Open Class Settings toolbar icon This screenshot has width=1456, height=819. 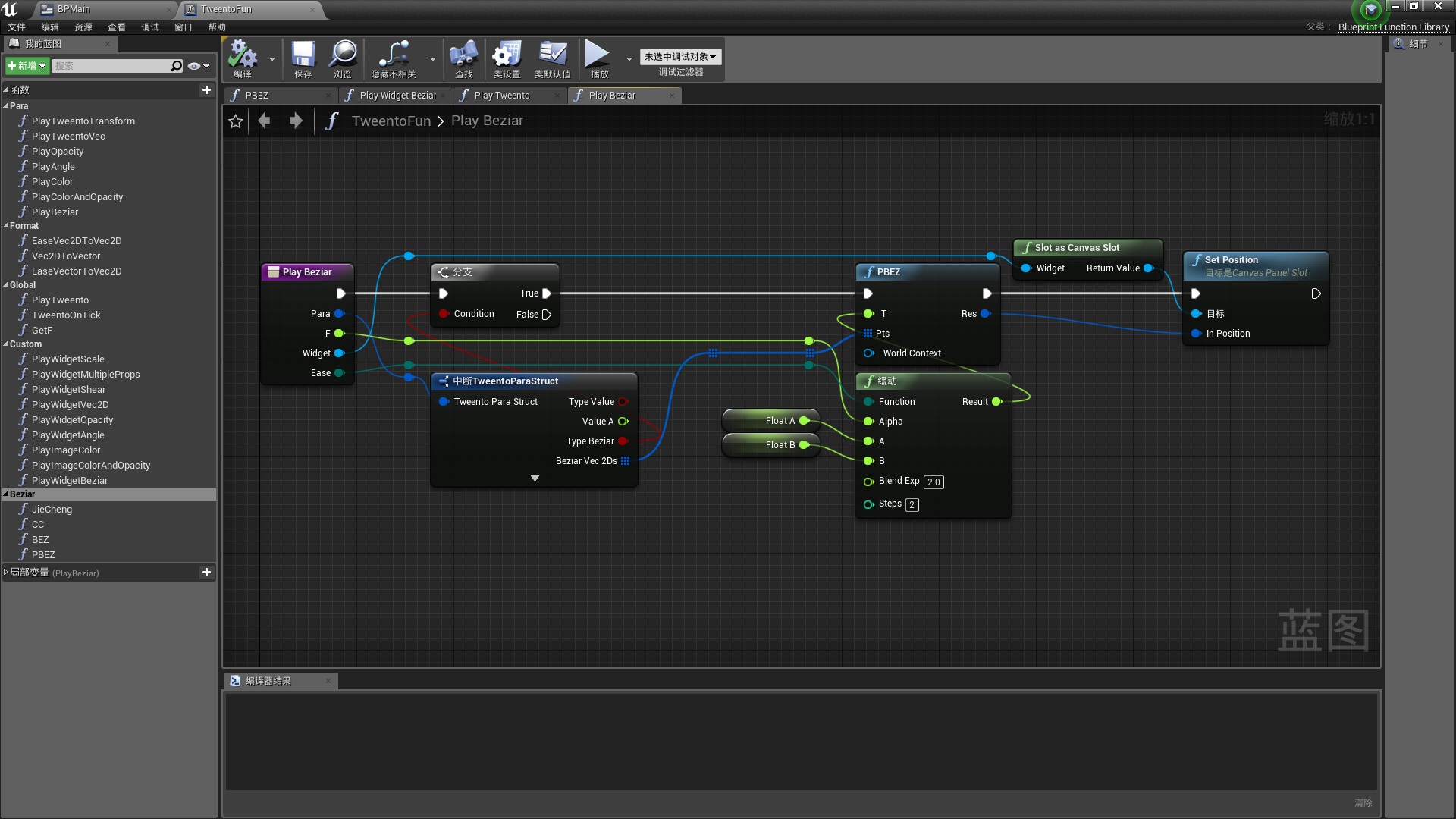507,59
